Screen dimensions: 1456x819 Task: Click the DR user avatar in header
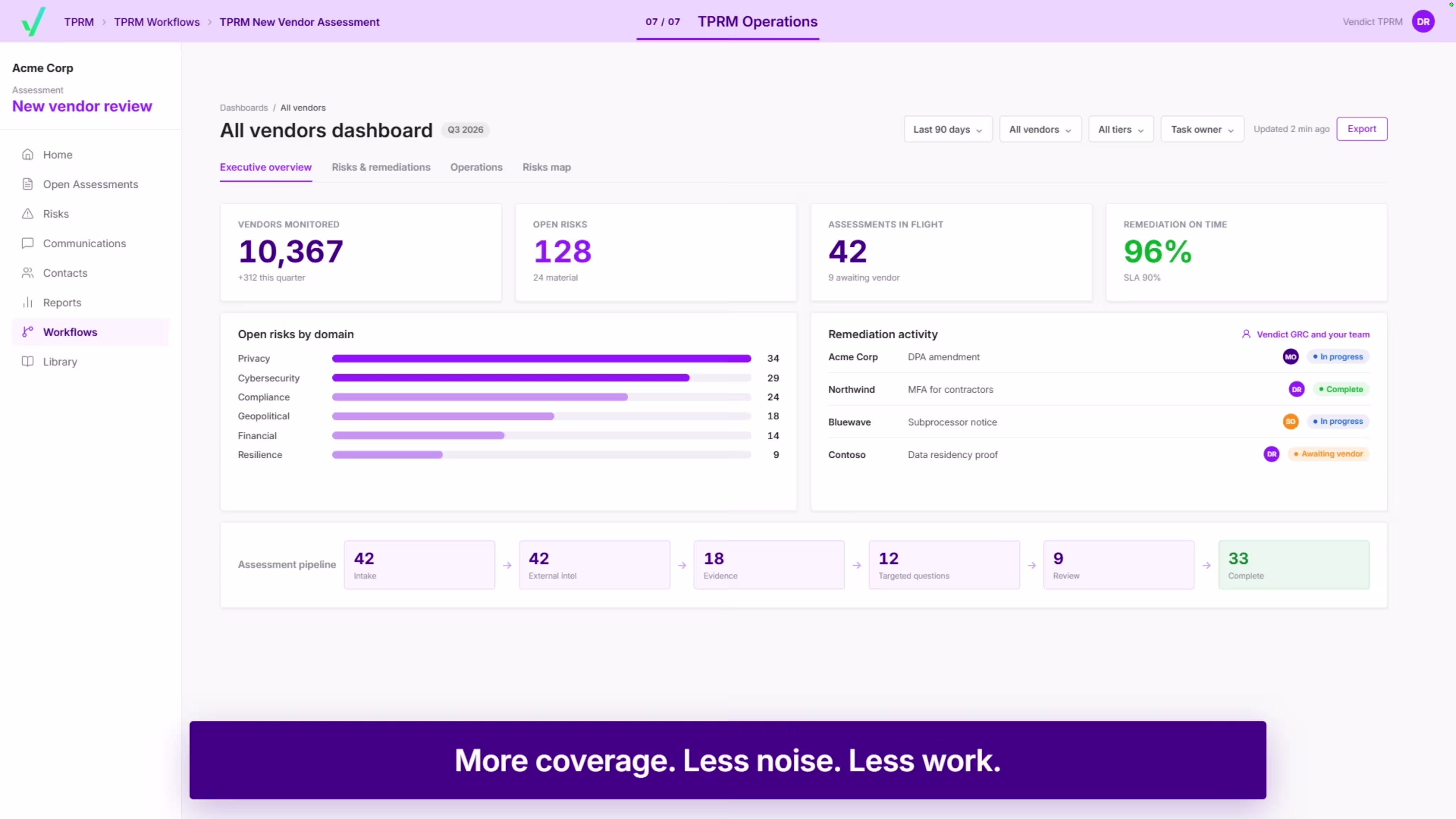tap(1423, 21)
